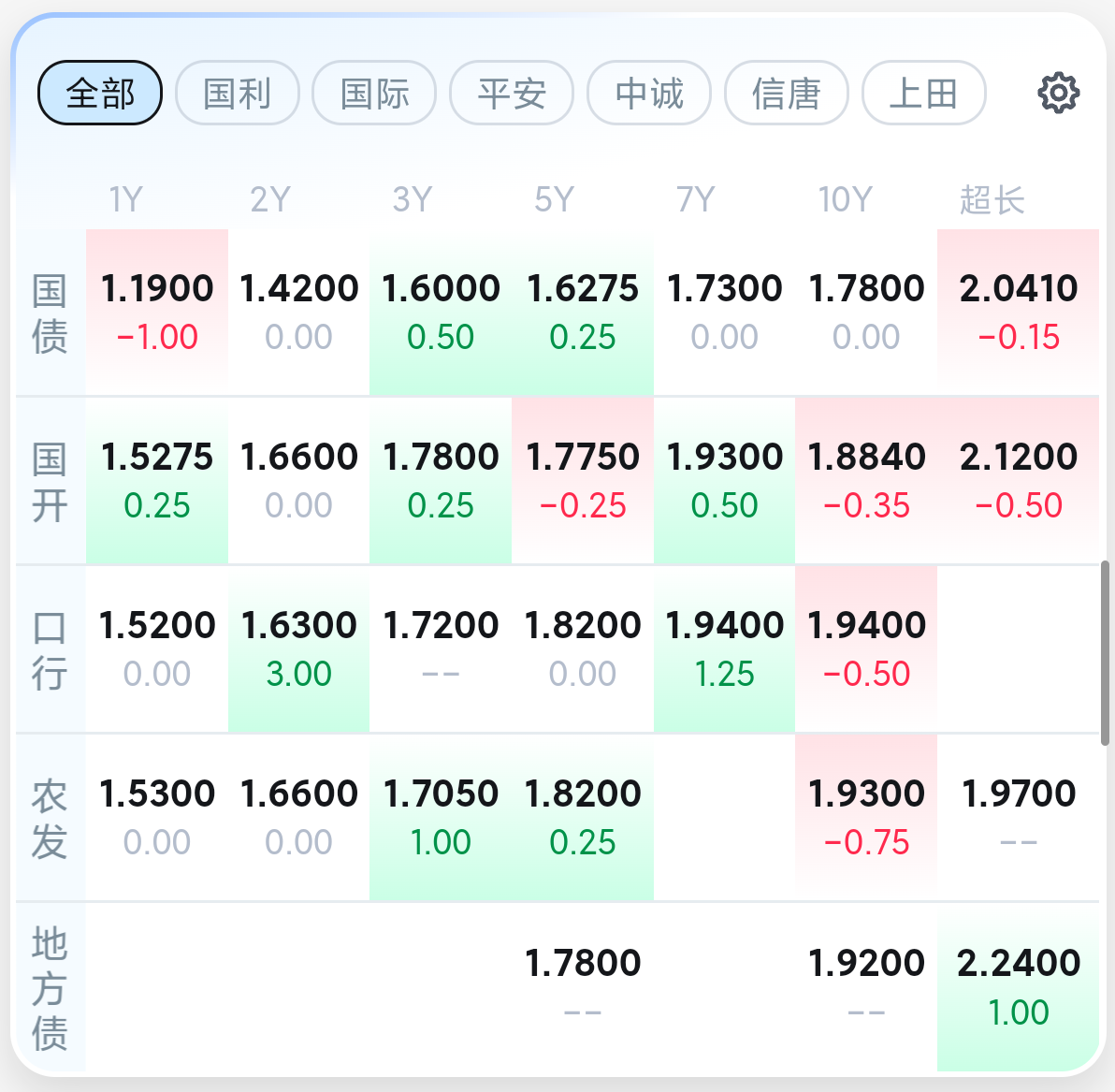Select the 平安 tab
The height and width of the screenshot is (1092, 1115).
point(512,93)
